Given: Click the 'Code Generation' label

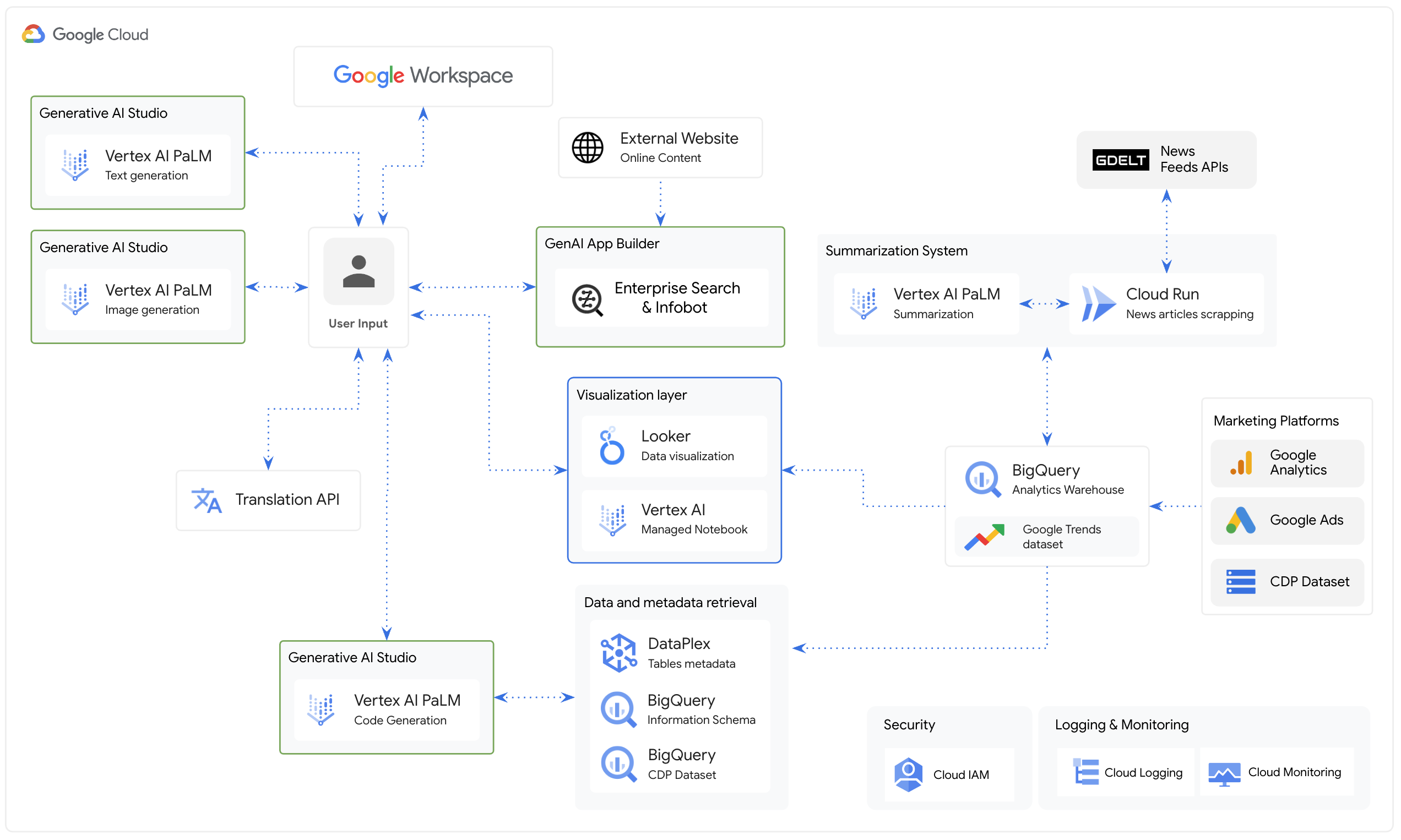Looking at the screenshot, I should pos(400,721).
